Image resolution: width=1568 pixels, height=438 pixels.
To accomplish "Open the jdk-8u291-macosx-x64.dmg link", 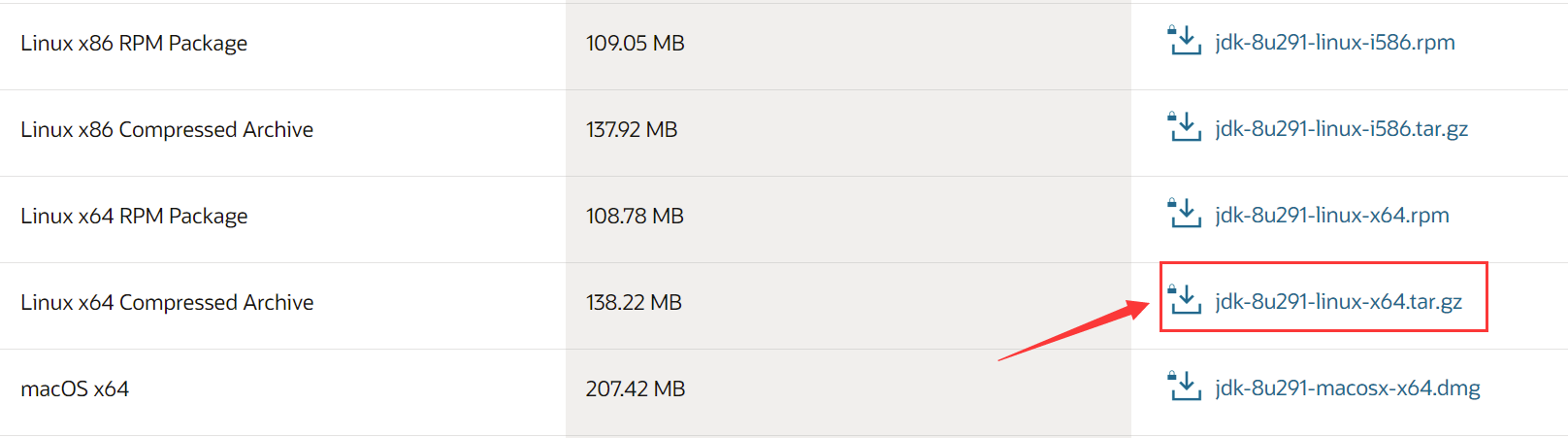I will 1348,387.
